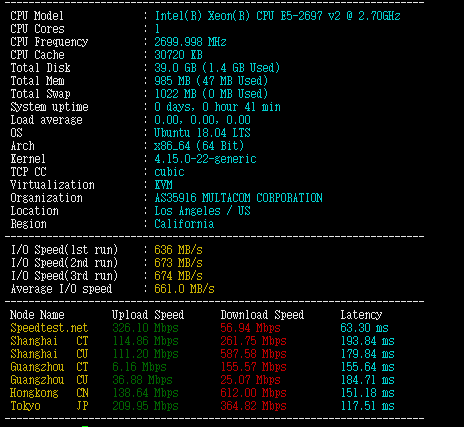Click the Upload Speed column header
This screenshot has height=427, width=464.
coord(148,315)
